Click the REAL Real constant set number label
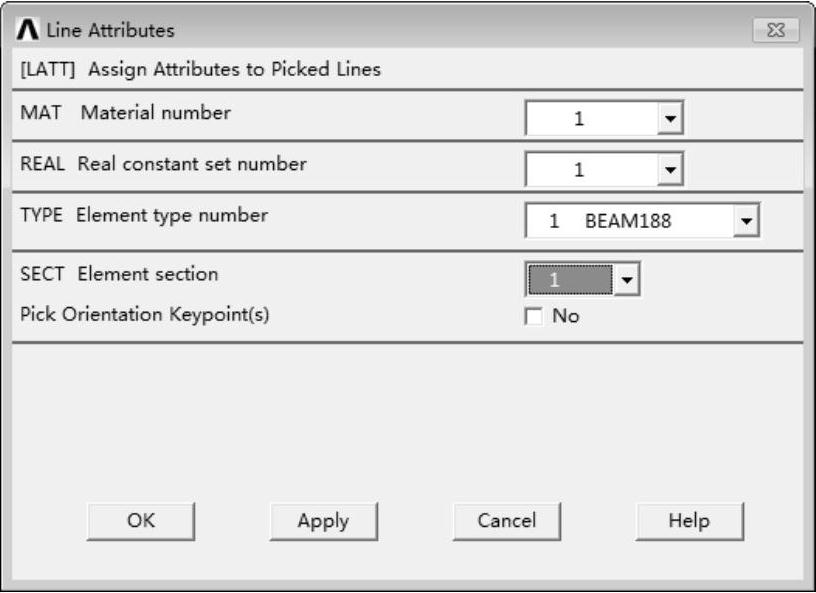The image size is (816, 593). click(163, 163)
